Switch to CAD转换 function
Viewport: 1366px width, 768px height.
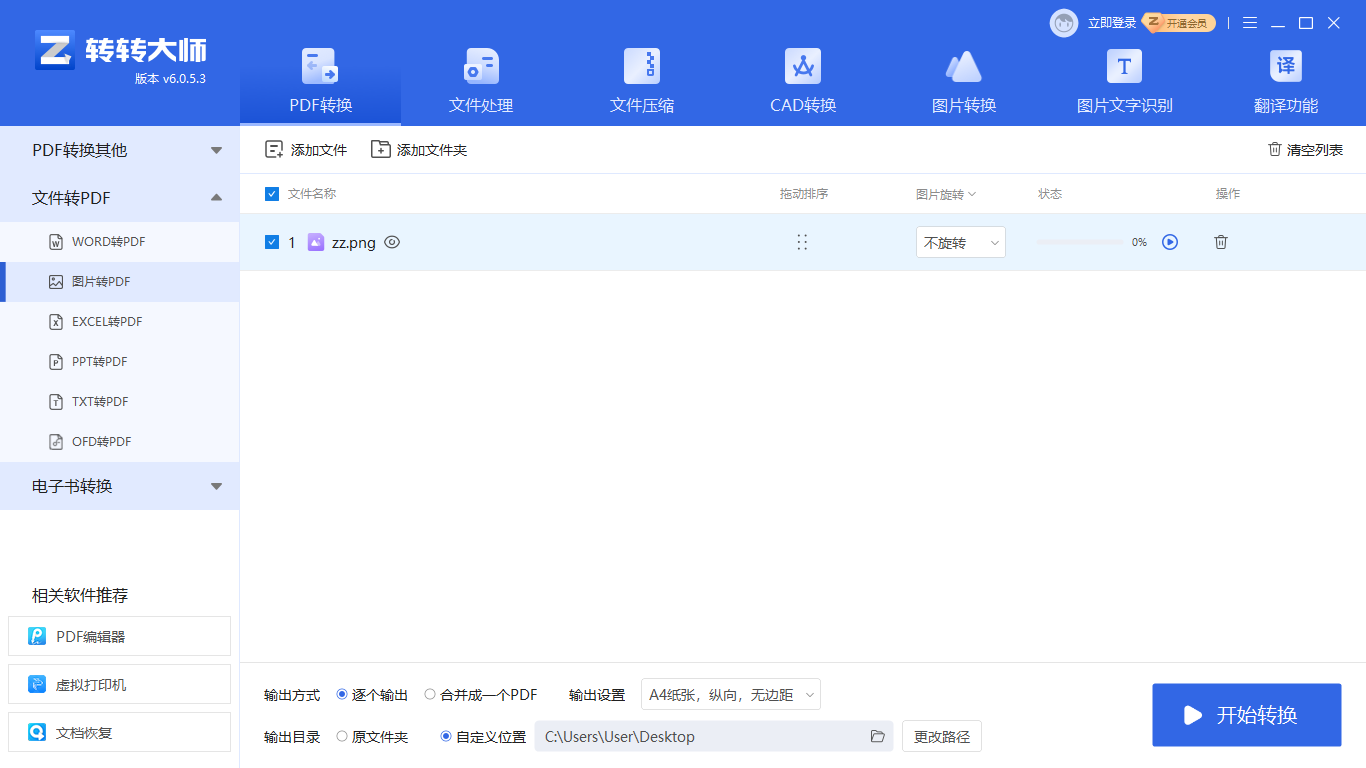click(802, 80)
